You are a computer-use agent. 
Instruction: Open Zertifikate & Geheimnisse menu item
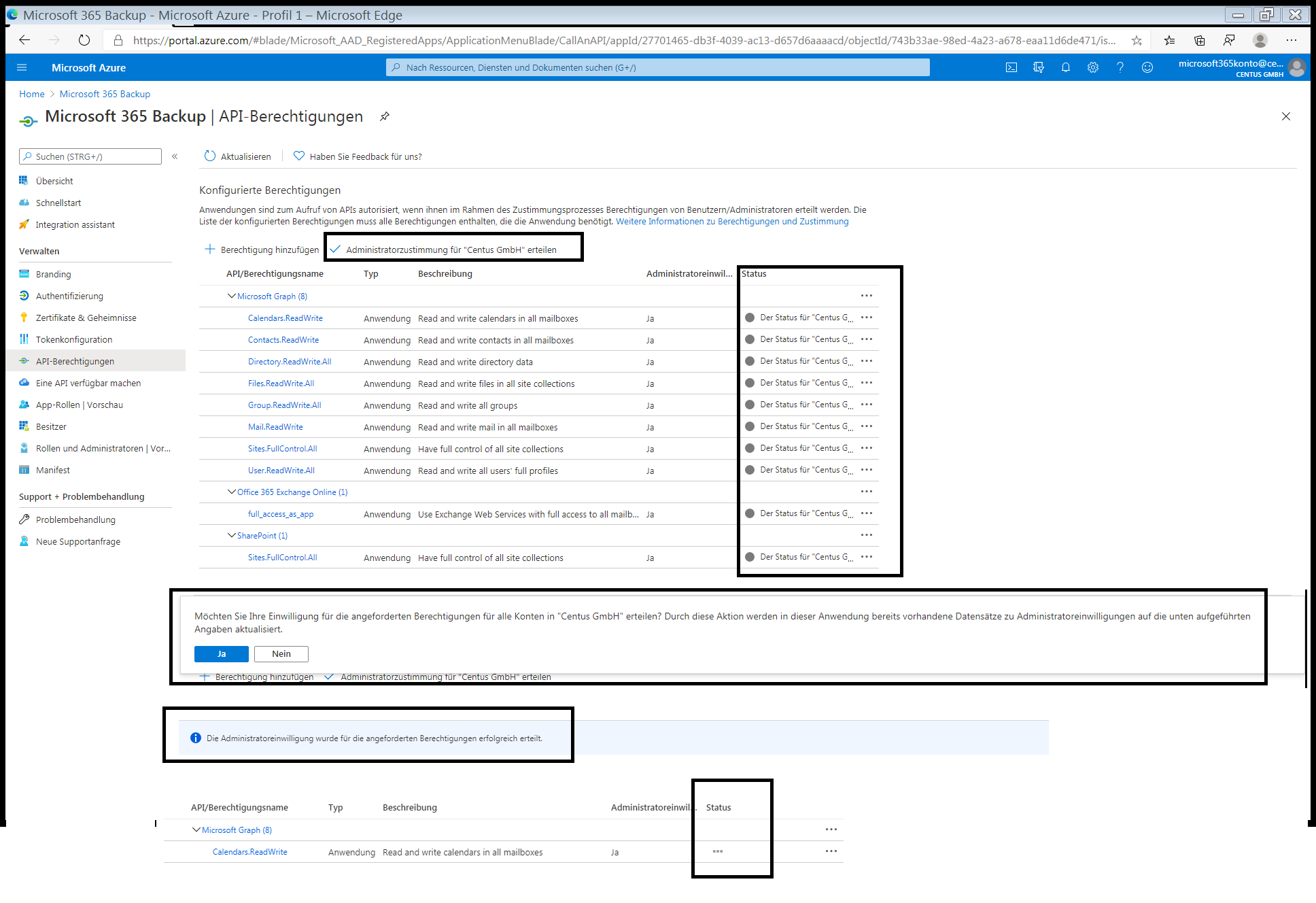tap(86, 318)
